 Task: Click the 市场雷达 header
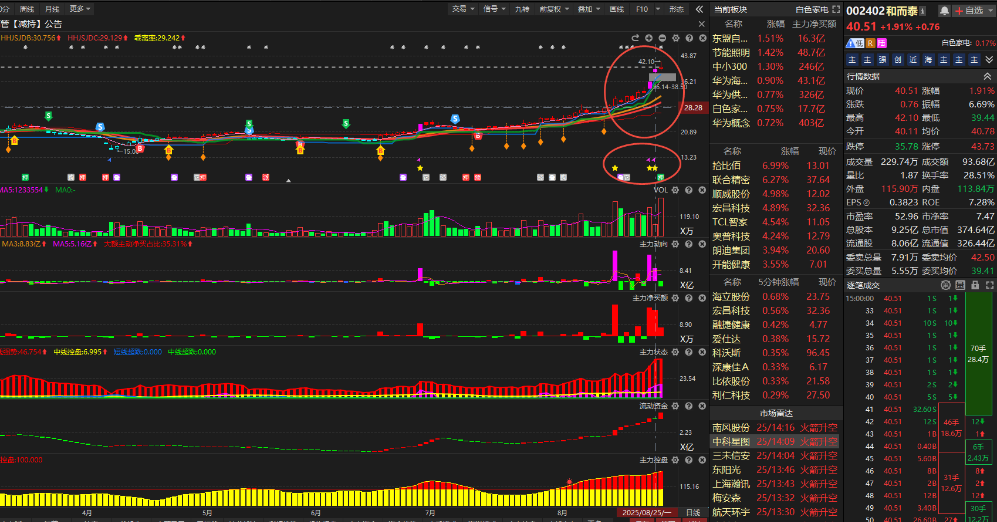(775, 413)
